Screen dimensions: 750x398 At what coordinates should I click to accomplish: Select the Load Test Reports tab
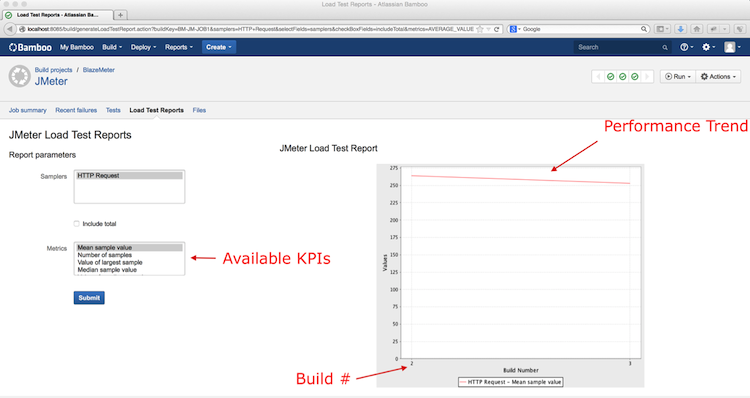[156, 110]
